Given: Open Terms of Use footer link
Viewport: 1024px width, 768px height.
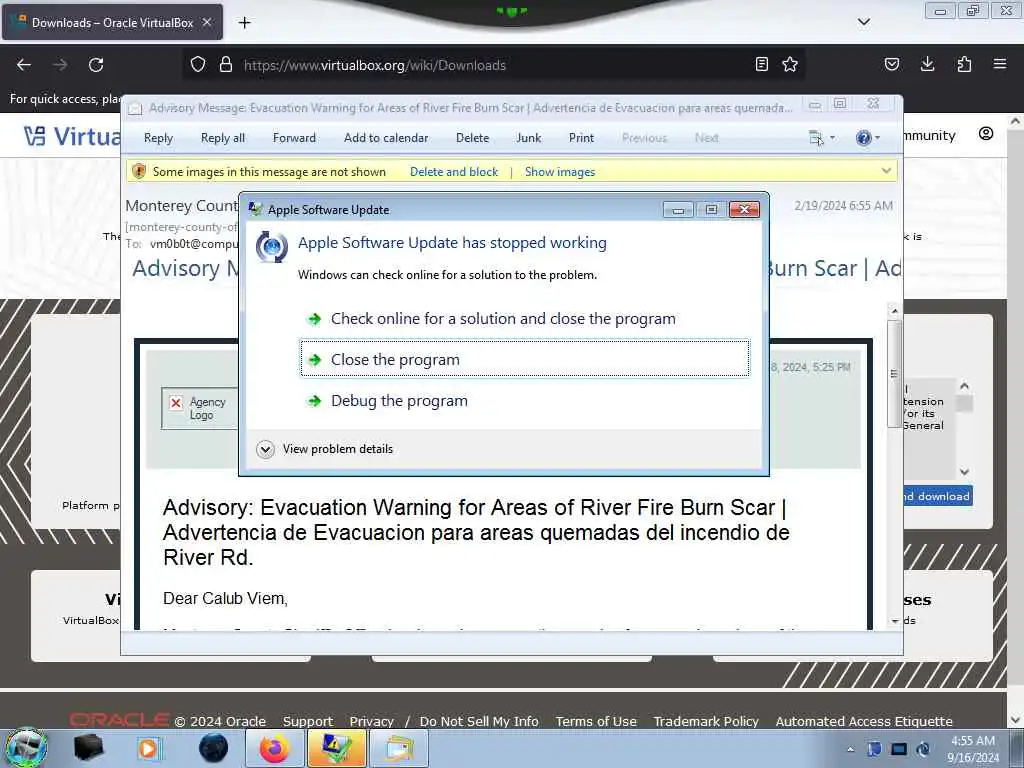Looking at the screenshot, I should 596,721.
